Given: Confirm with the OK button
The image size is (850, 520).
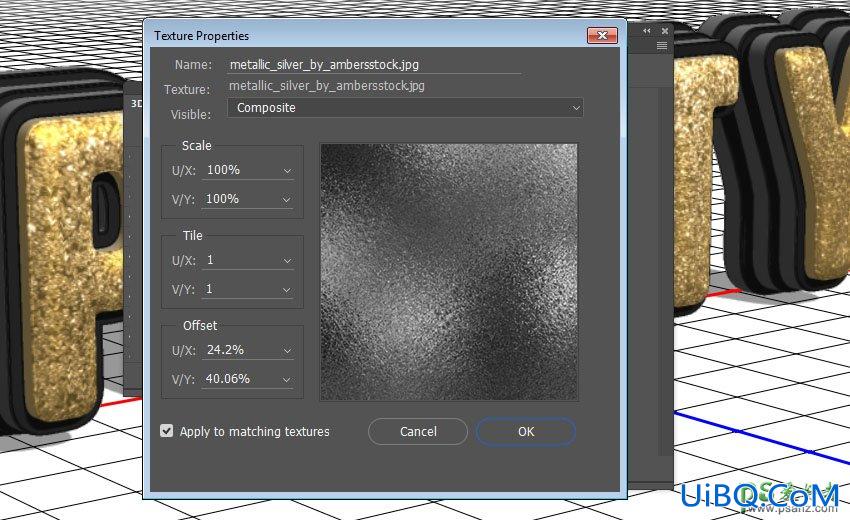Looking at the screenshot, I should (x=526, y=432).
